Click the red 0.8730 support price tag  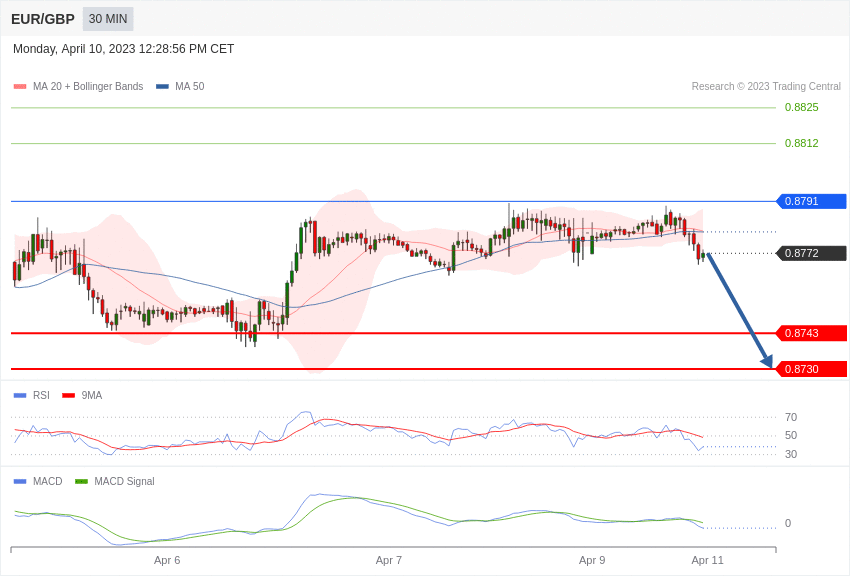coord(812,369)
